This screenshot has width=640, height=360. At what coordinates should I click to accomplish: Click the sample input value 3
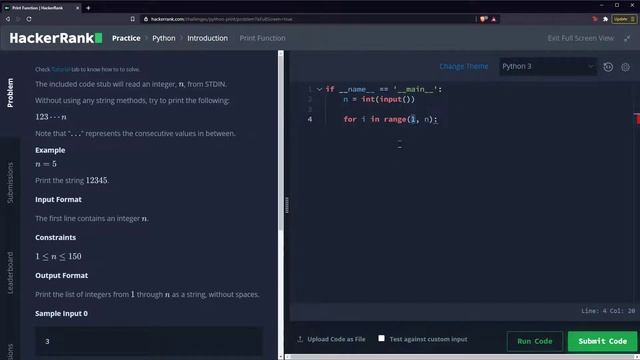(x=47, y=341)
